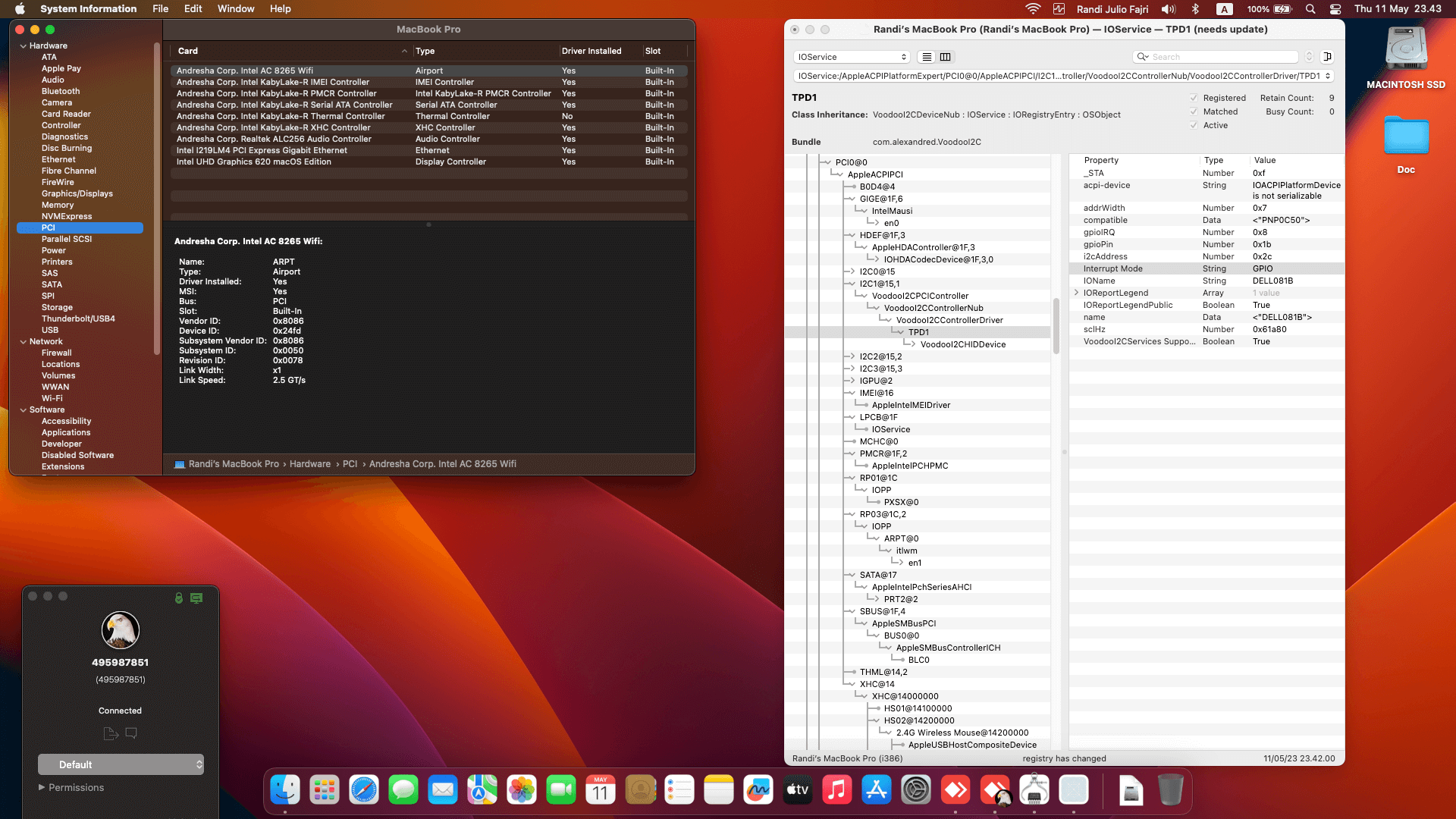Open Control Center in the menu bar

tap(1335, 9)
